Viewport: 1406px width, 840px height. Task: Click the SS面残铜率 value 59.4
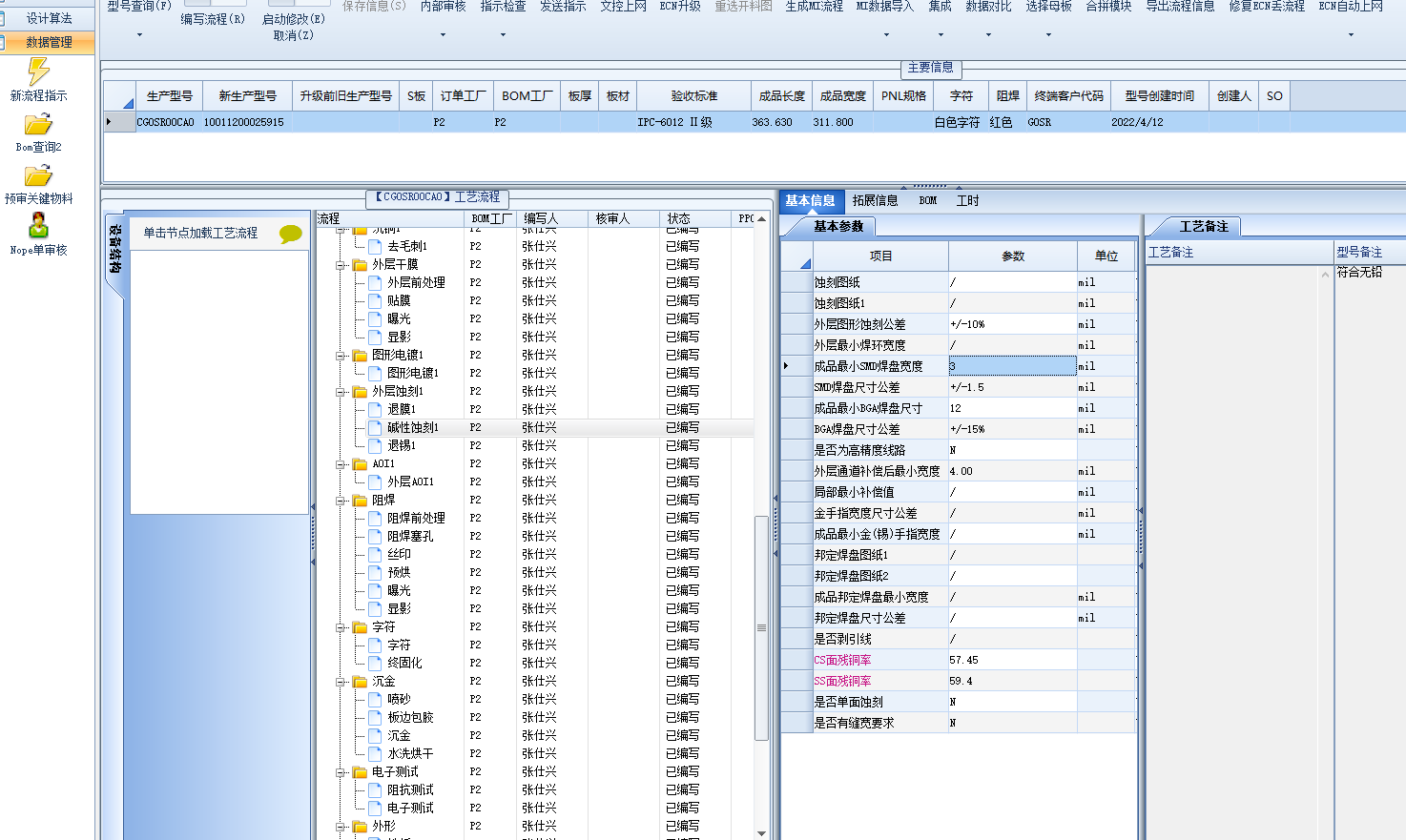pos(961,681)
